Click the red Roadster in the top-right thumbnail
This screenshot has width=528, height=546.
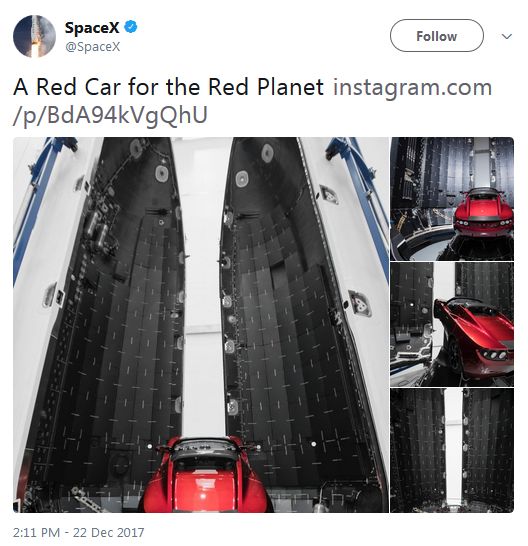click(483, 213)
